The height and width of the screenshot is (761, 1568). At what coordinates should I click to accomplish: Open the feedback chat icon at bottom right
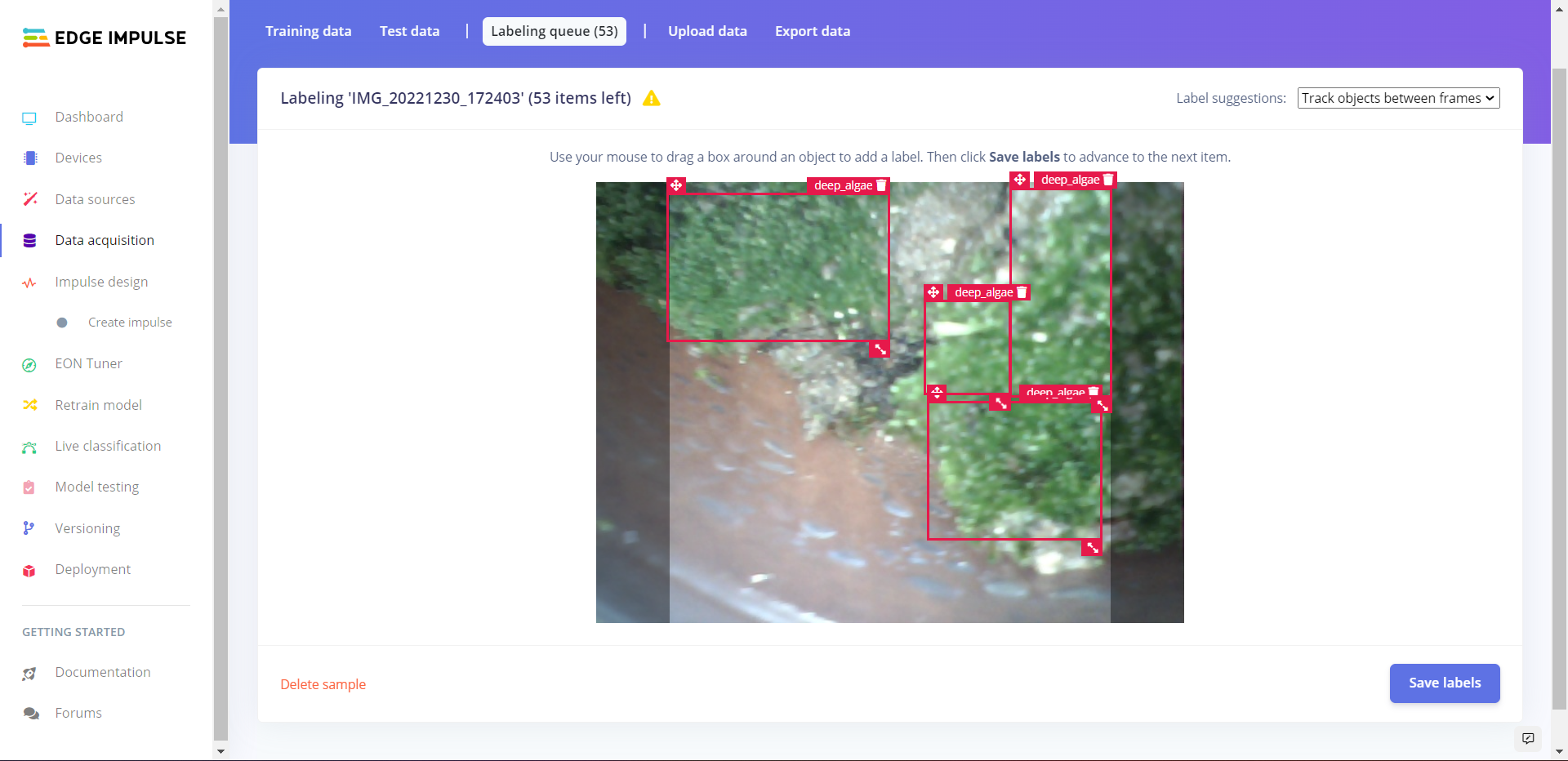coord(1528,738)
